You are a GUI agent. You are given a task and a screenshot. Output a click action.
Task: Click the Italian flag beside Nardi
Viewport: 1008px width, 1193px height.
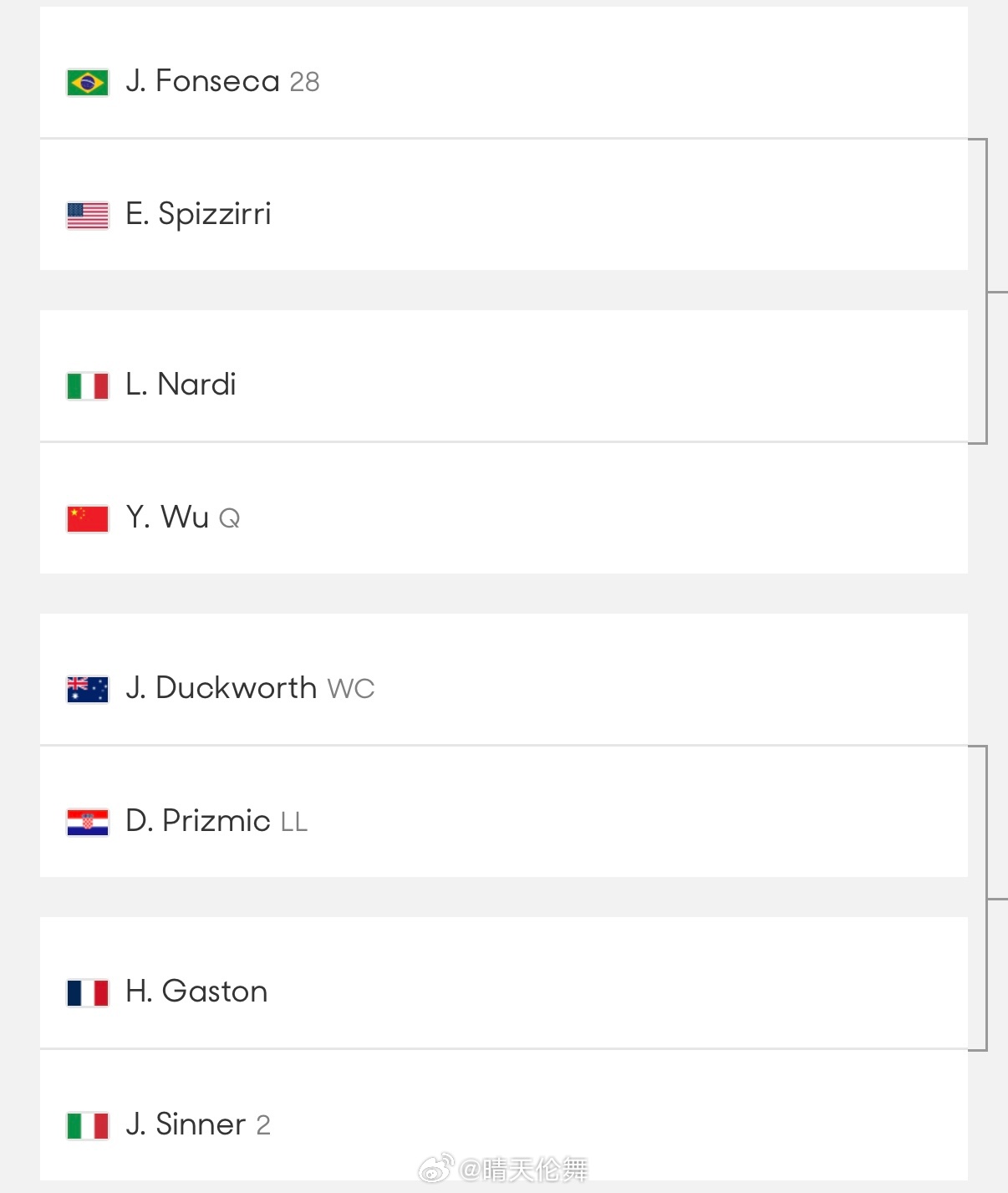point(88,386)
